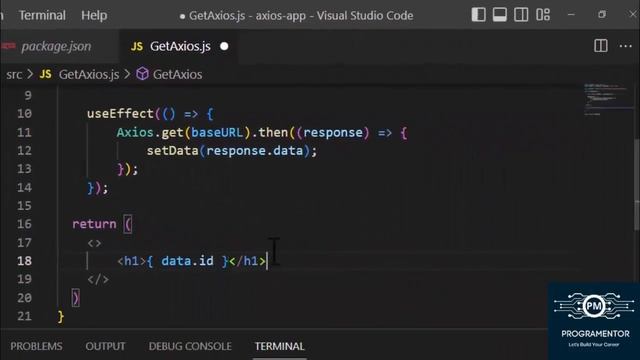Open the PROBLEMS panel tab
The height and width of the screenshot is (360, 640).
point(36,346)
